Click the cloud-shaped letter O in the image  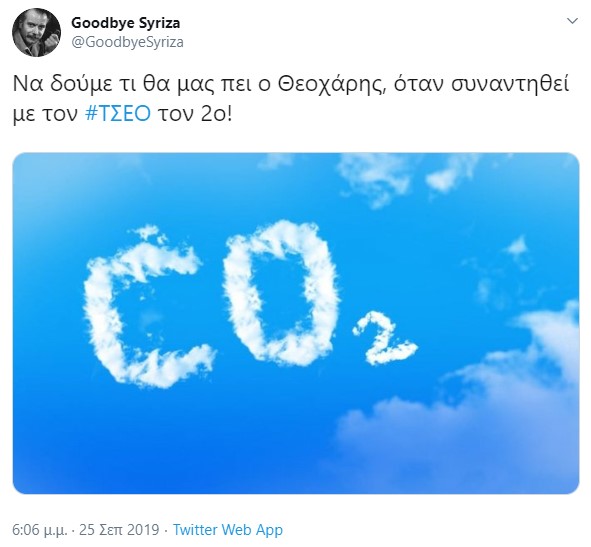pos(281,293)
